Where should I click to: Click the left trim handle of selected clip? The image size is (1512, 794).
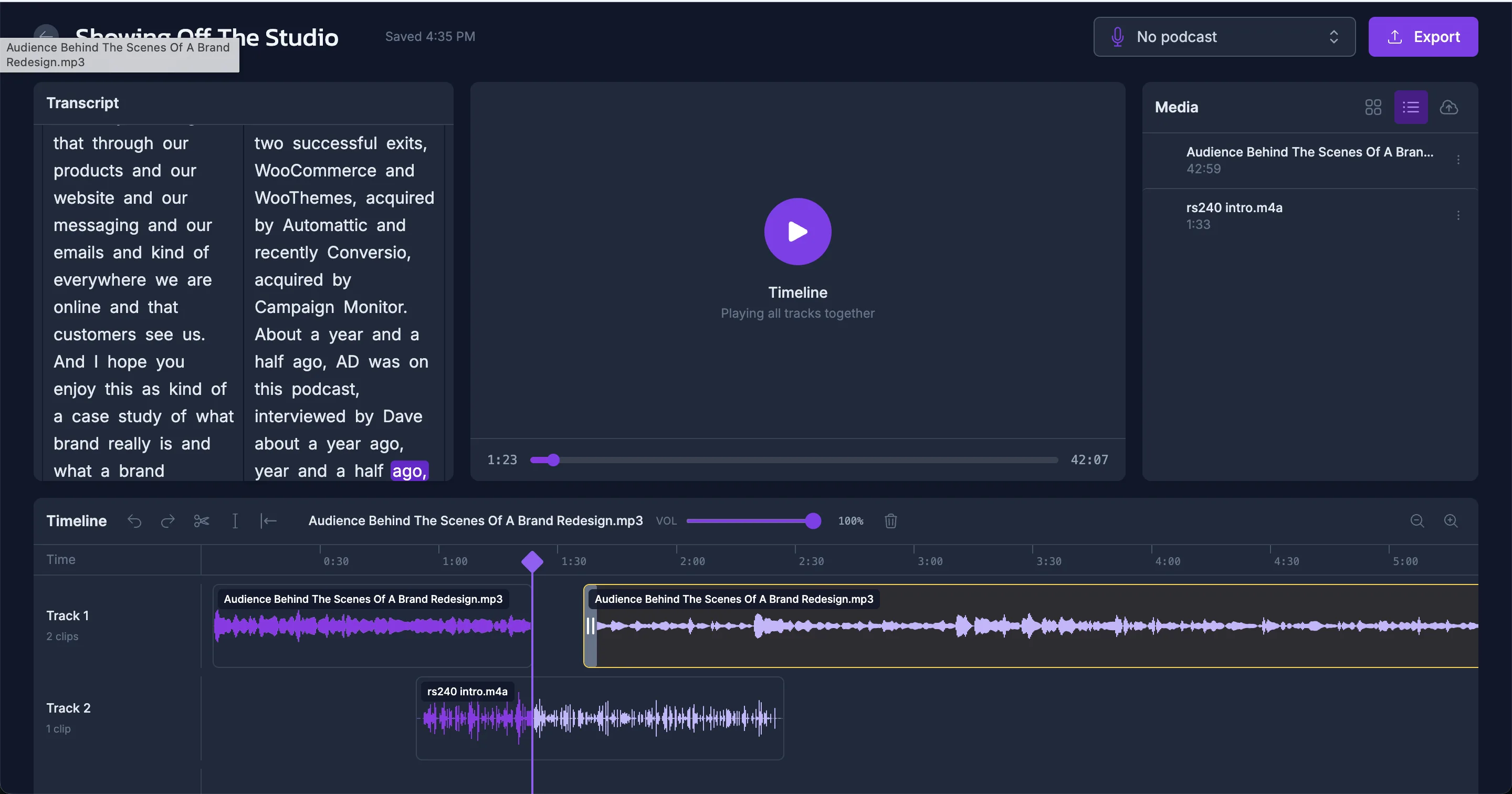coord(591,626)
